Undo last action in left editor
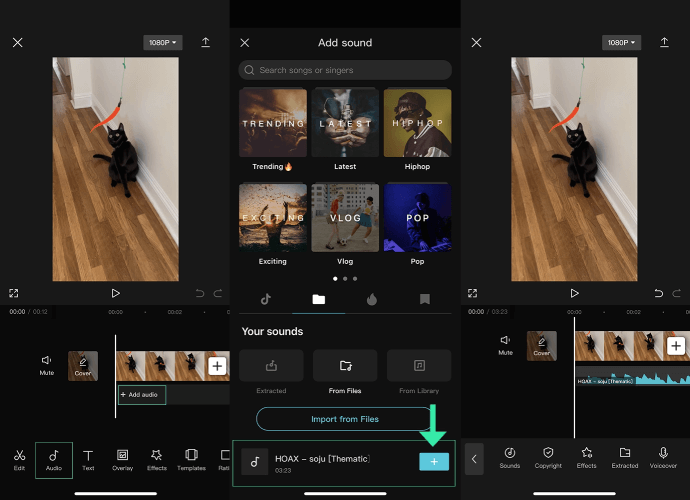The height and width of the screenshot is (500, 690). [200, 293]
